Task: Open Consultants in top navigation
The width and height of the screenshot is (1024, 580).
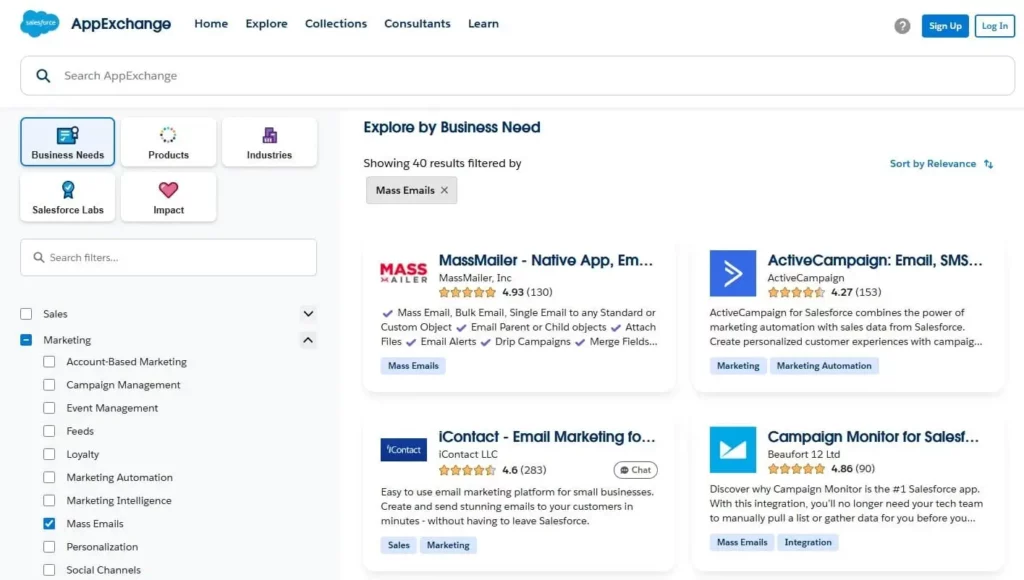Action: pyautogui.click(x=417, y=24)
